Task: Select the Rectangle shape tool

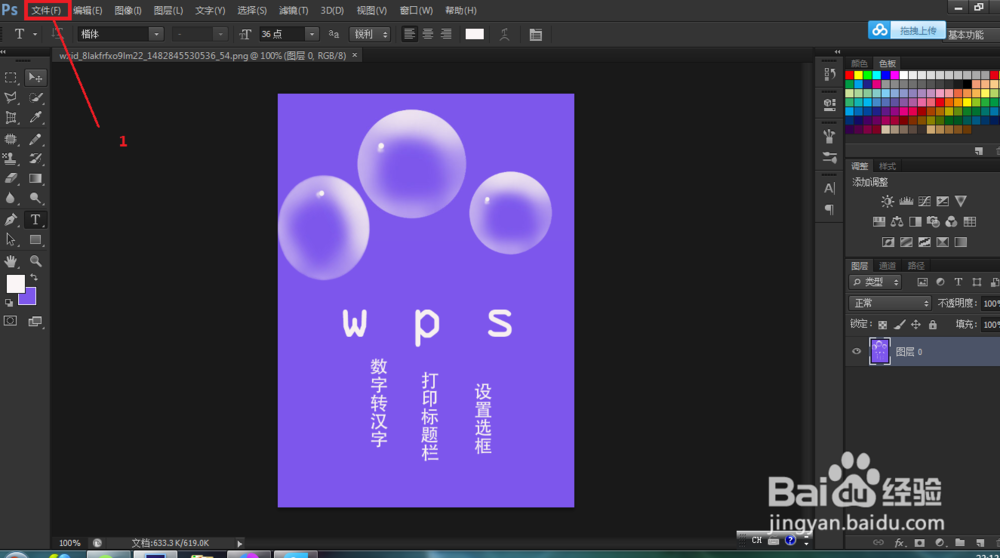Action: tap(36, 240)
